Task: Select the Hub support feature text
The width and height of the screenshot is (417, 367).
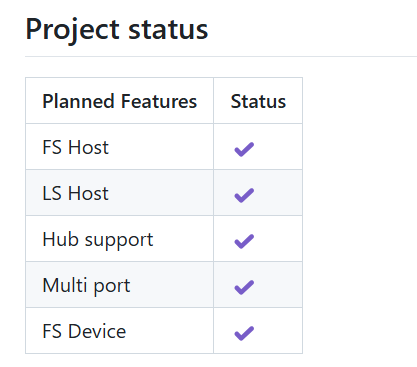Action: (x=98, y=240)
